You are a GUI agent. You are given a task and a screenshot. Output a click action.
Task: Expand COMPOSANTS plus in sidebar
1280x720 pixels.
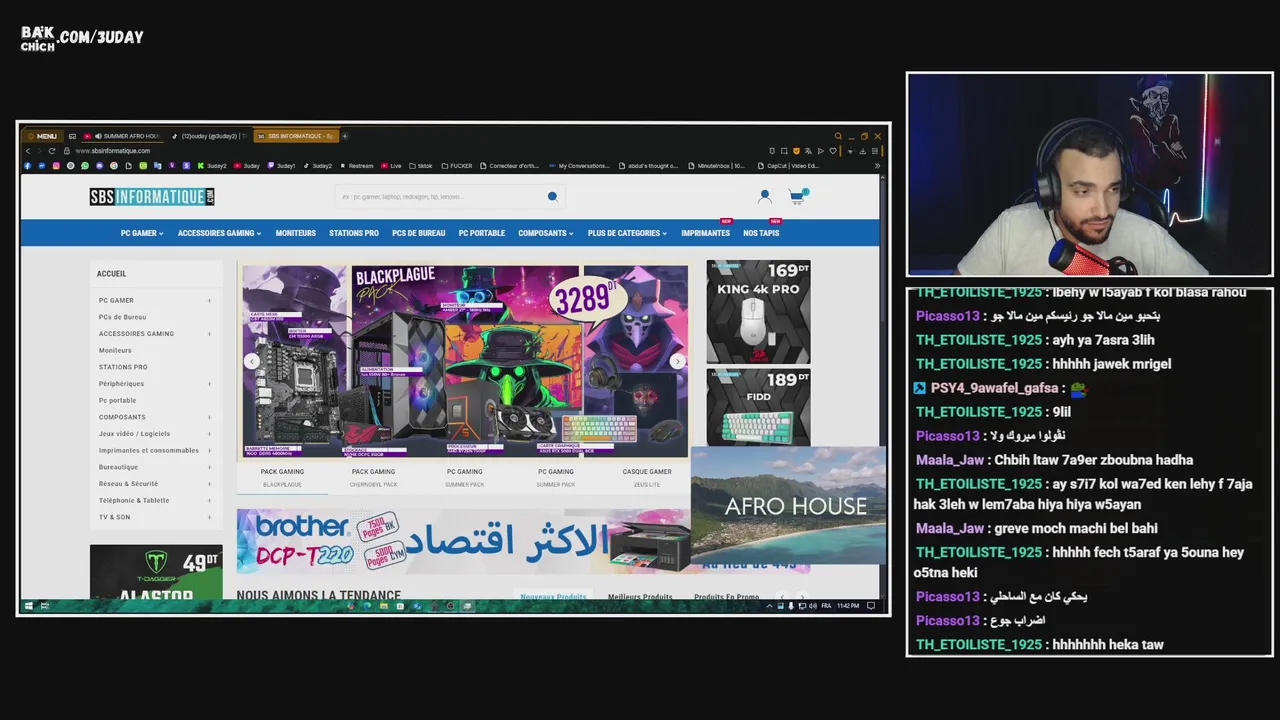[209, 417]
